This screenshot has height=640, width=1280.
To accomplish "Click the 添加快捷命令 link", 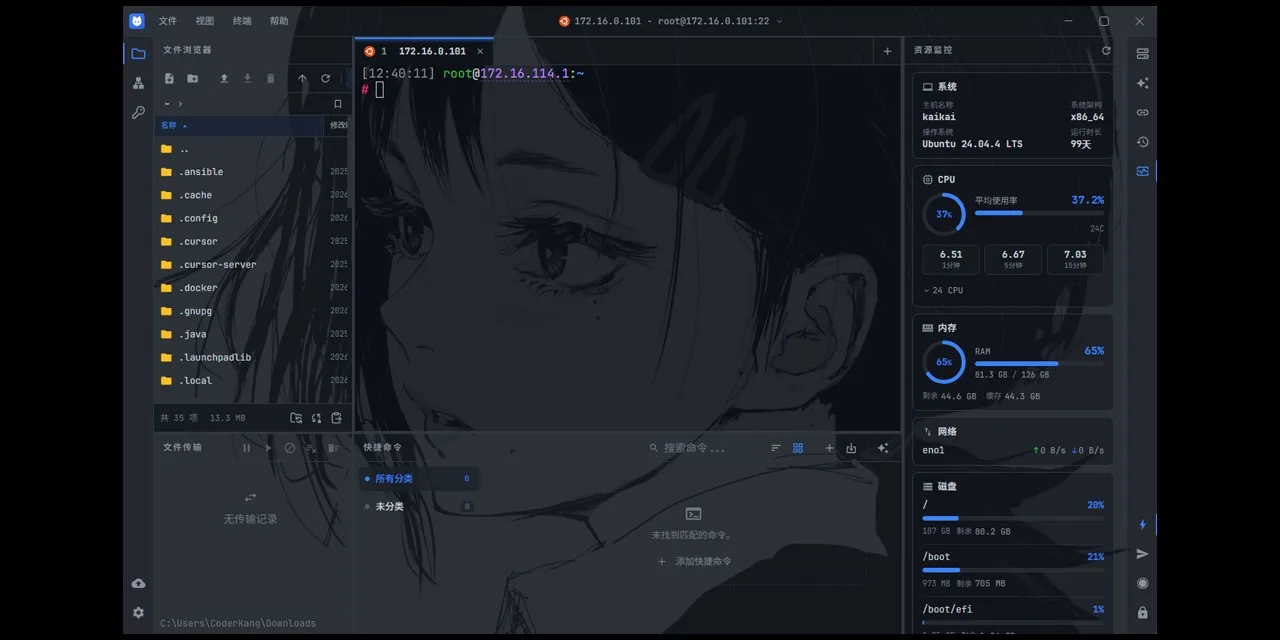I will 695,562.
